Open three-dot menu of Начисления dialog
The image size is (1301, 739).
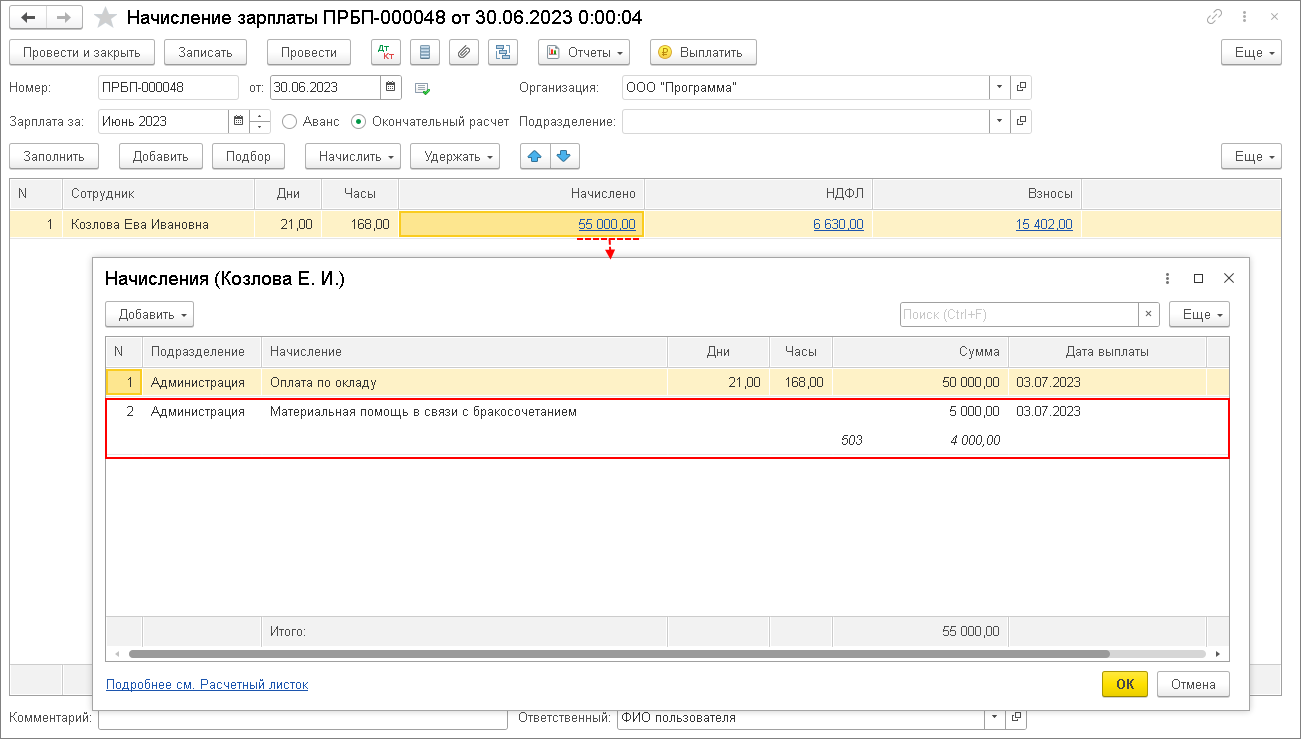pyautogui.click(x=1167, y=279)
